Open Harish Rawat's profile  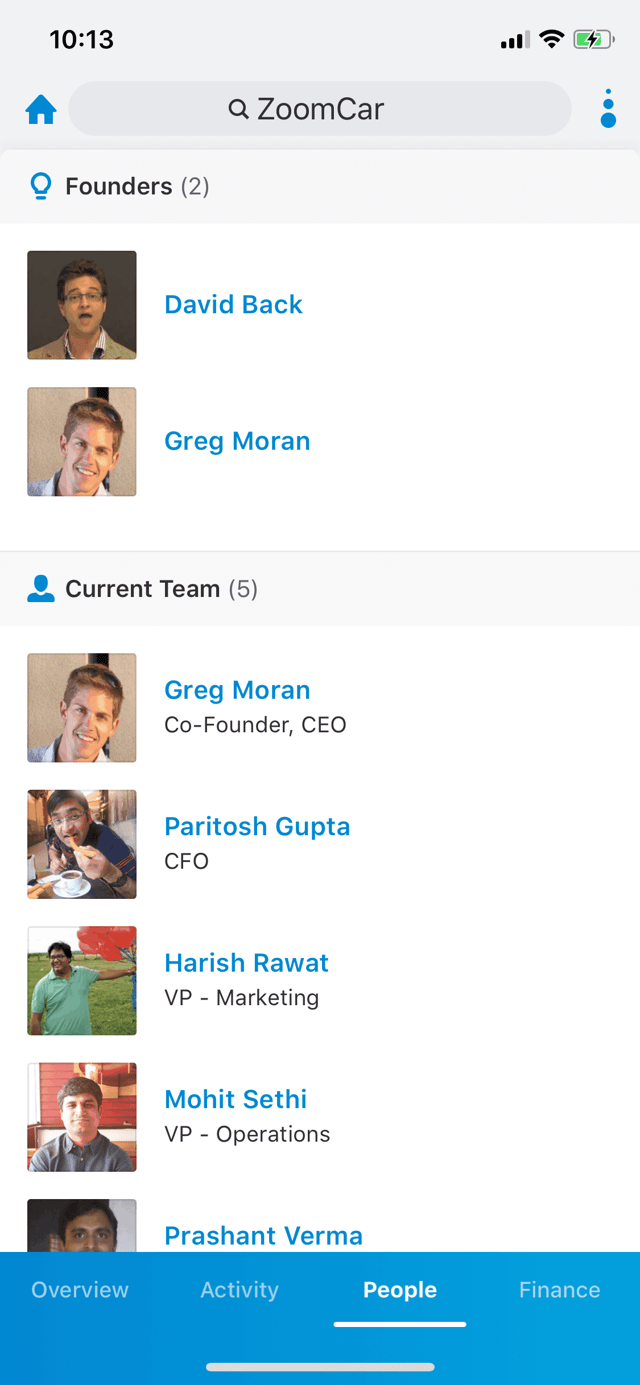coord(246,962)
